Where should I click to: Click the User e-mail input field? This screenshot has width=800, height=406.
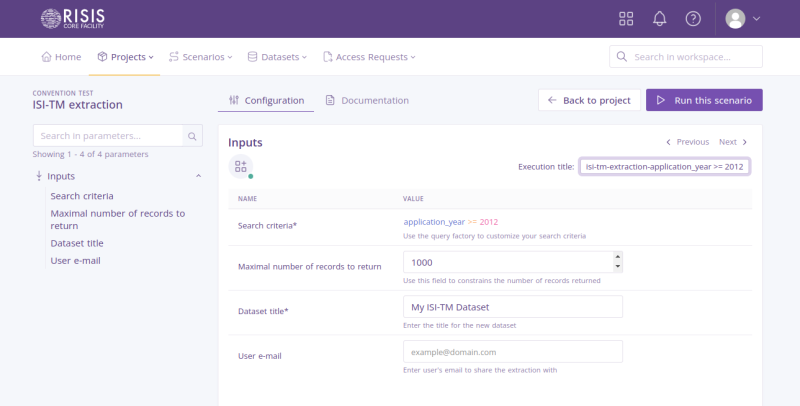(x=512, y=352)
